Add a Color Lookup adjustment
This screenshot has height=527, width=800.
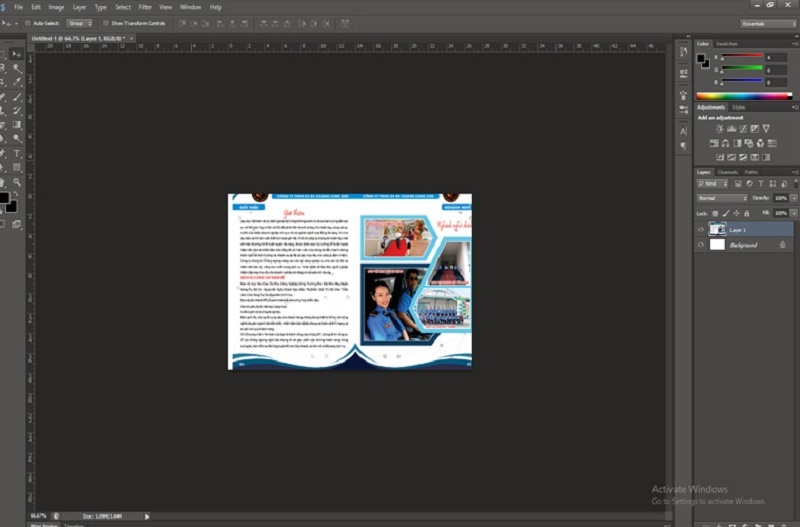772,143
